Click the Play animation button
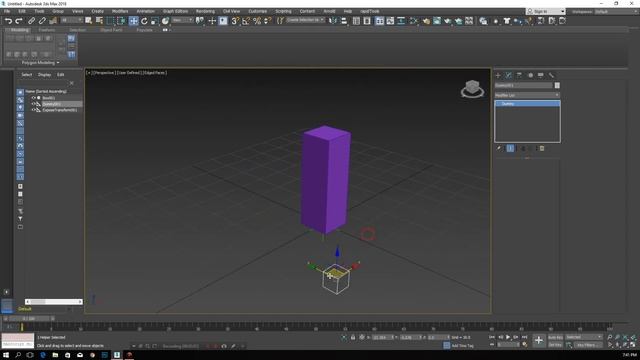640x360 pixels. pyautogui.click(x=508, y=337)
